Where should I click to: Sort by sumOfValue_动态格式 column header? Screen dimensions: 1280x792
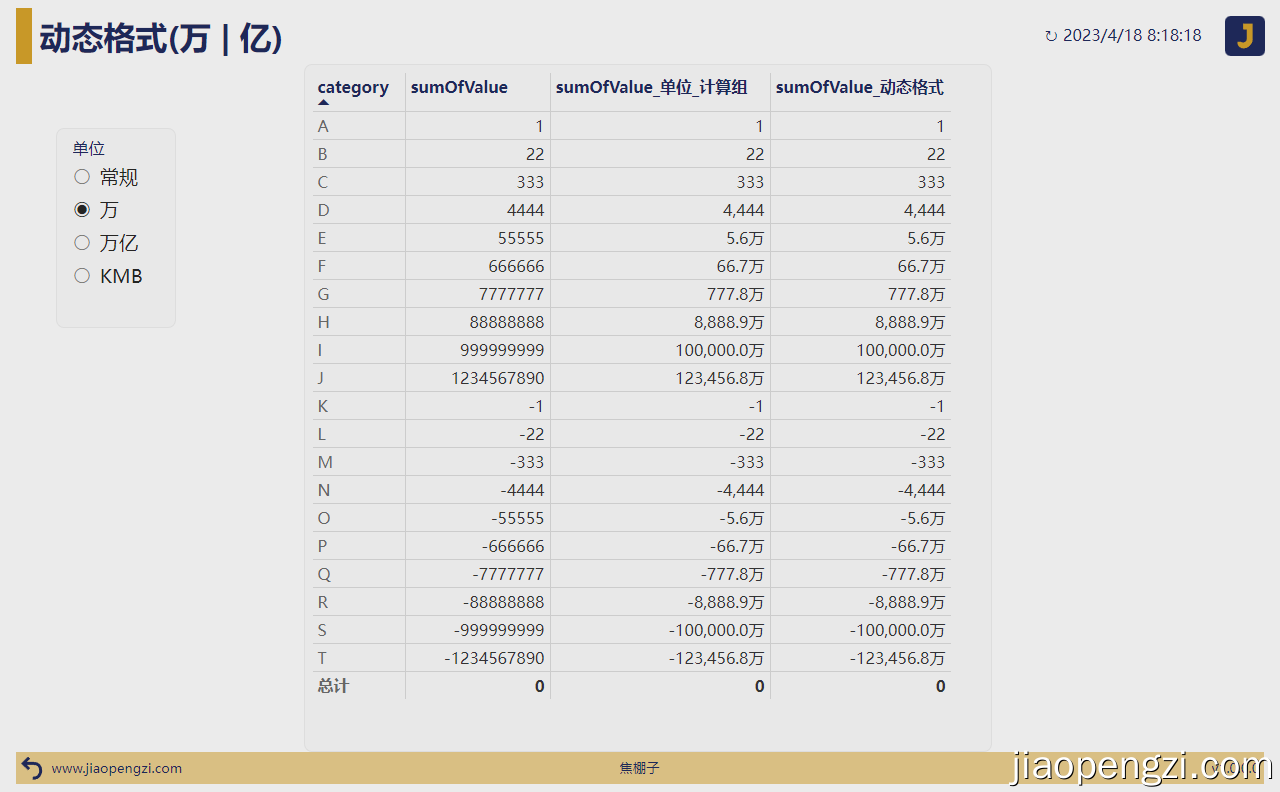click(x=859, y=88)
